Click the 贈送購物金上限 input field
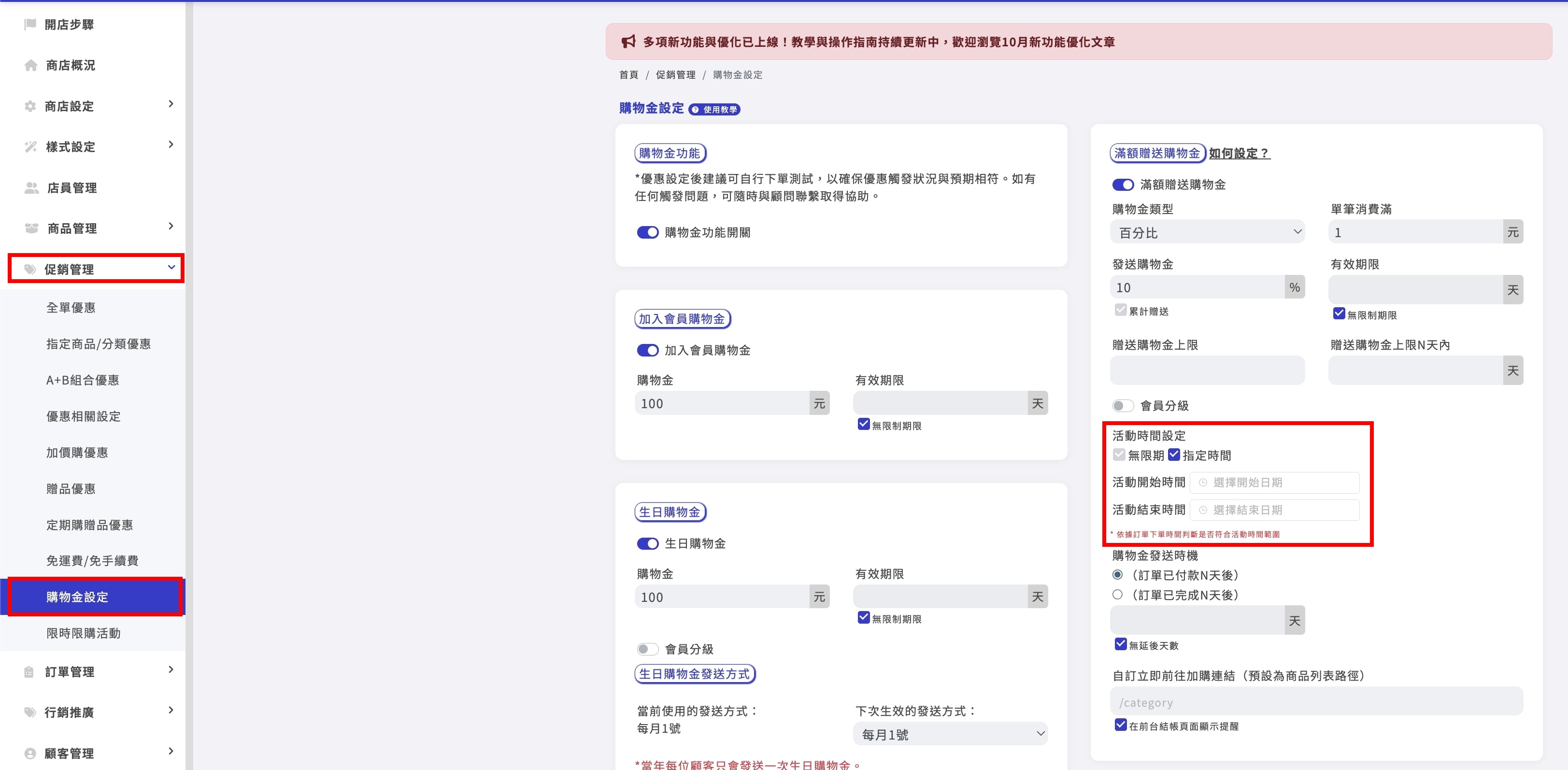Screen dimensions: 1568x770 click(x=1207, y=370)
